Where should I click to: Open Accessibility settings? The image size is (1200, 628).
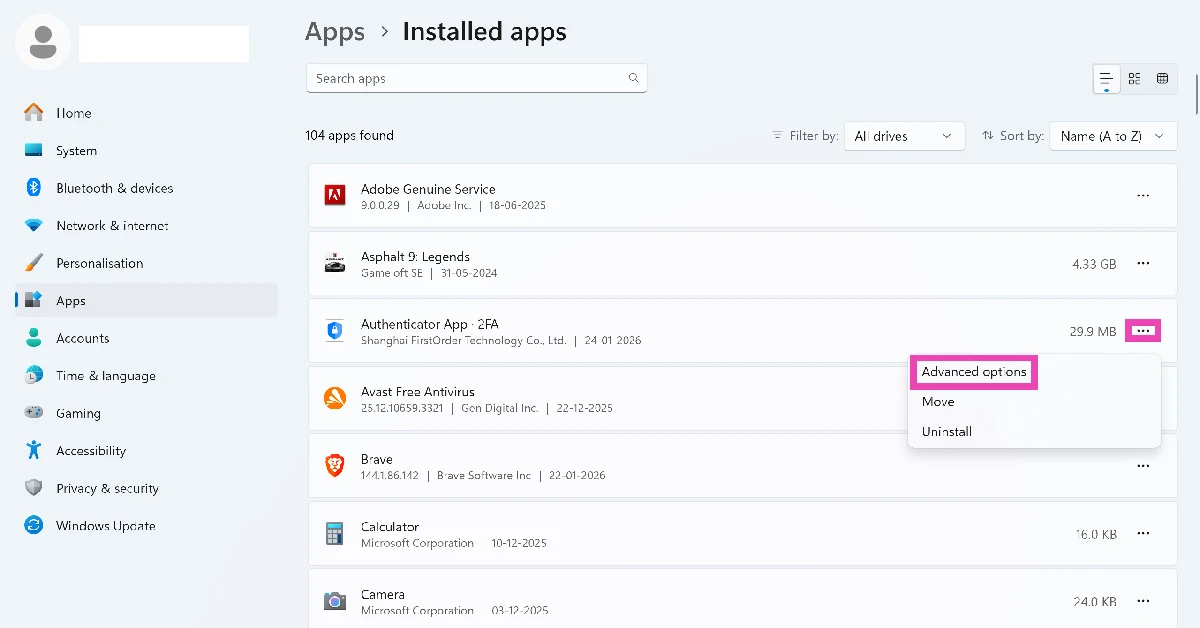92,450
